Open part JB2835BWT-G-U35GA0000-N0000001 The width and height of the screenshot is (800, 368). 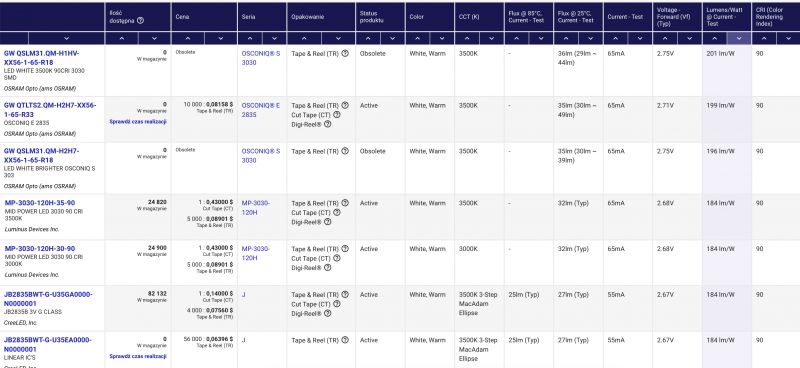[x=48, y=299]
